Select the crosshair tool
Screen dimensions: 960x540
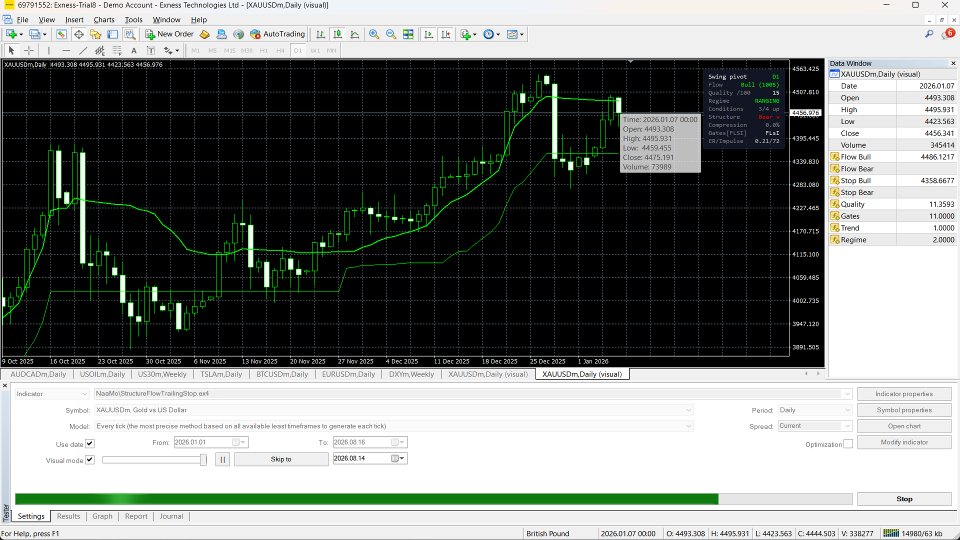click(28, 50)
